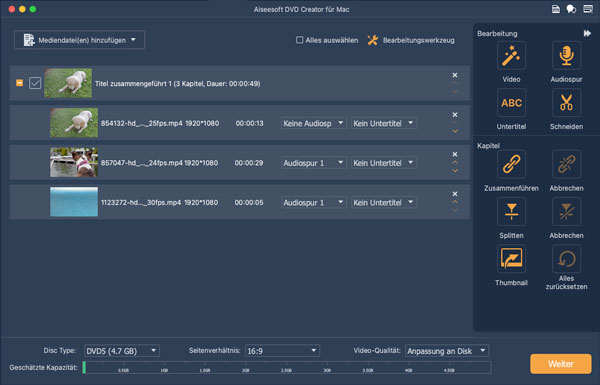
Task: Open the feedback chat bubble icon
Action: click(571, 9)
